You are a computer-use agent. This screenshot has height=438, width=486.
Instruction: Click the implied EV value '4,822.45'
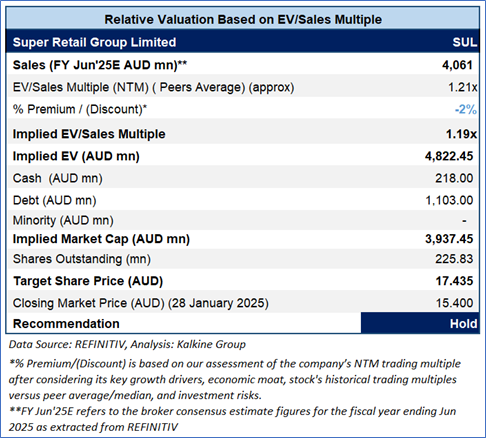coord(449,156)
